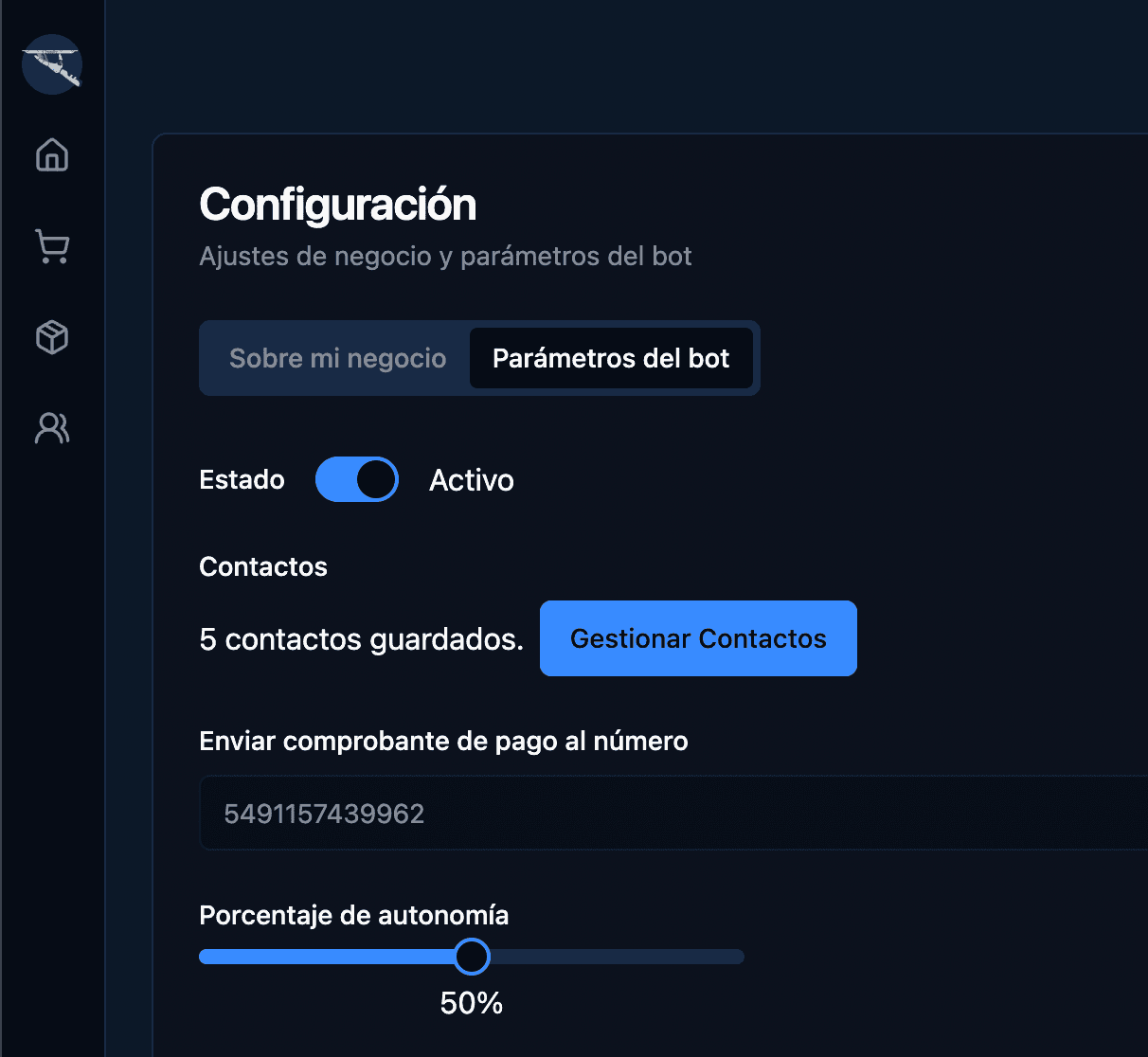Image resolution: width=1148 pixels, height=1057 pixels.
Task: Click the 50% percentage label
Action: (471, 1003)
